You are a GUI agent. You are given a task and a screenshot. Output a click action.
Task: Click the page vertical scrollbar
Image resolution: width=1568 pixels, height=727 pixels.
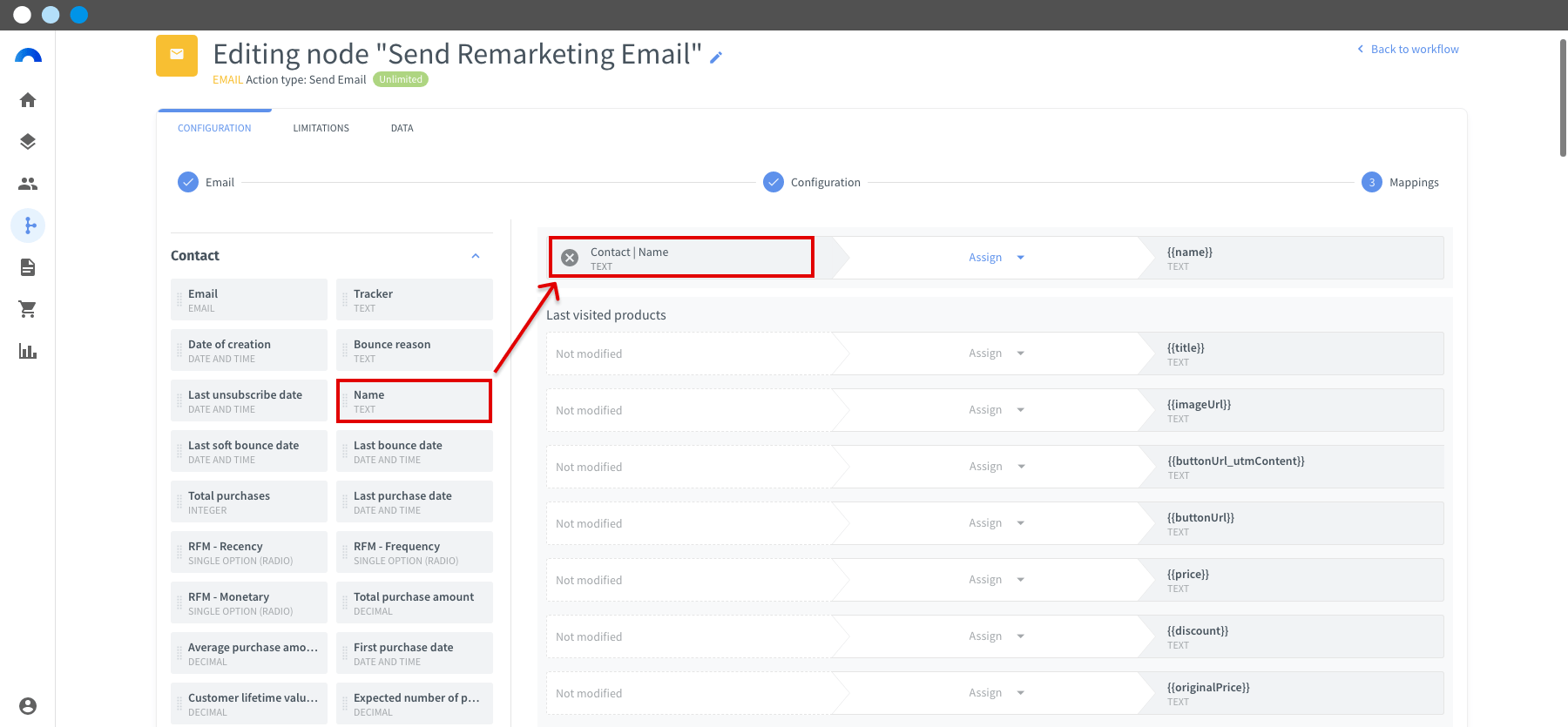pyautogui.click(x=1563, y=98)
